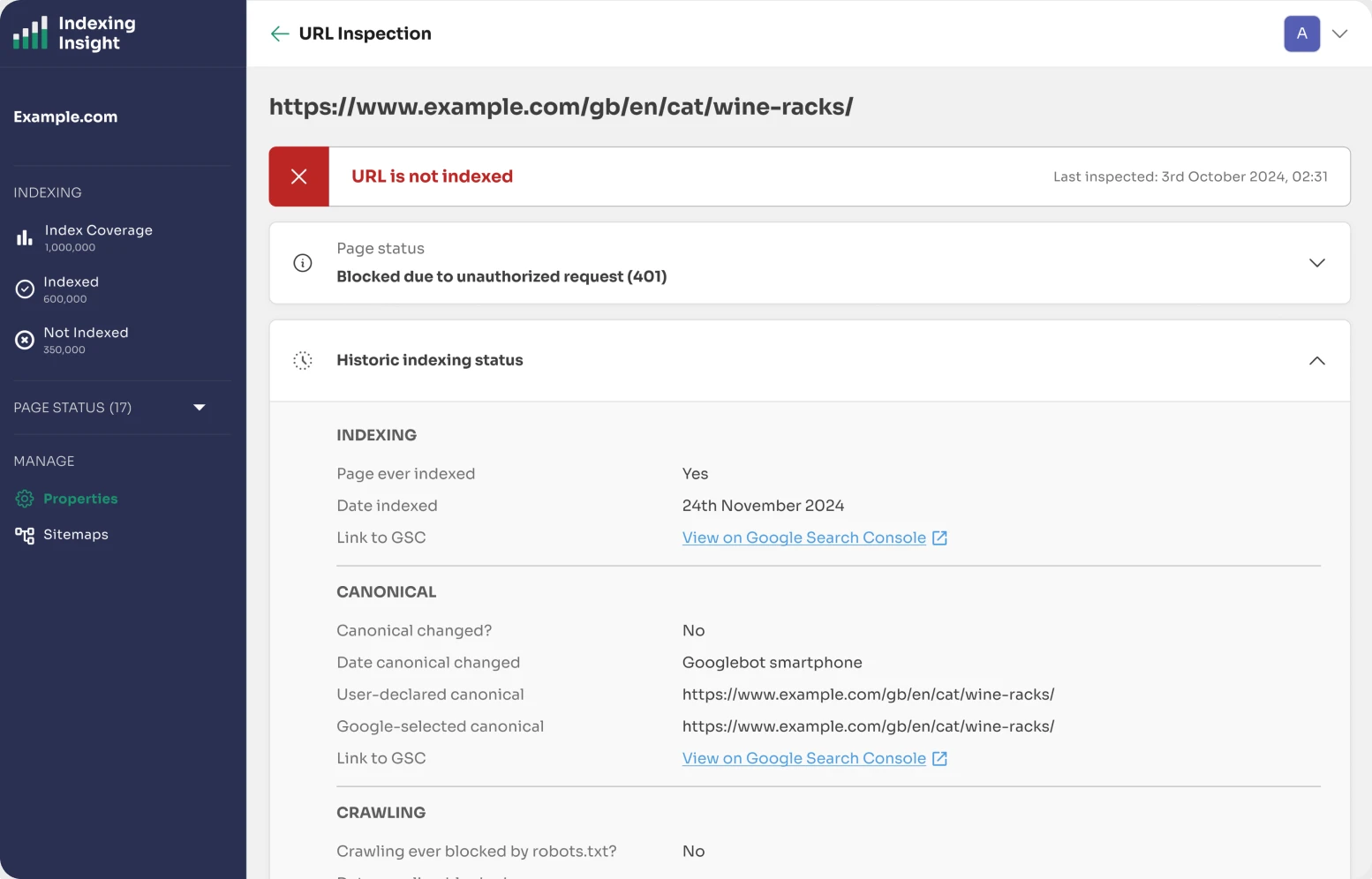The width and height of the screenshot is (1372, 879).
Task: Click the user avatar button 'A'
Action: tap(1301, 34)
